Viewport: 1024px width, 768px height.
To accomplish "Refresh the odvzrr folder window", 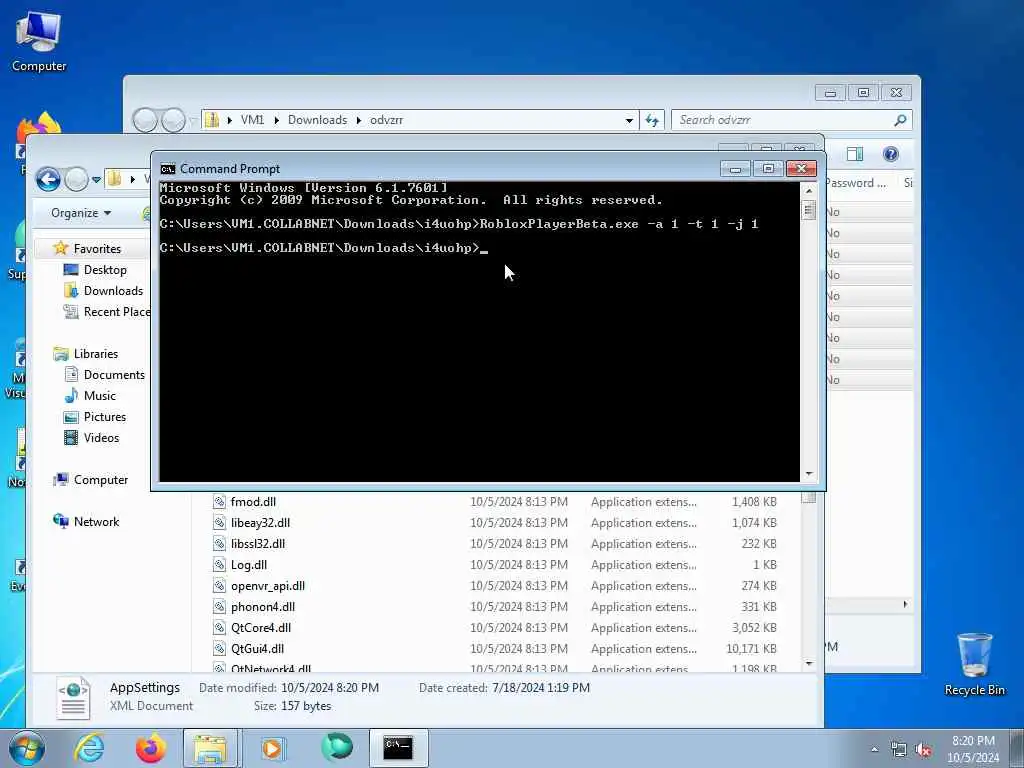I will point(652,120).
